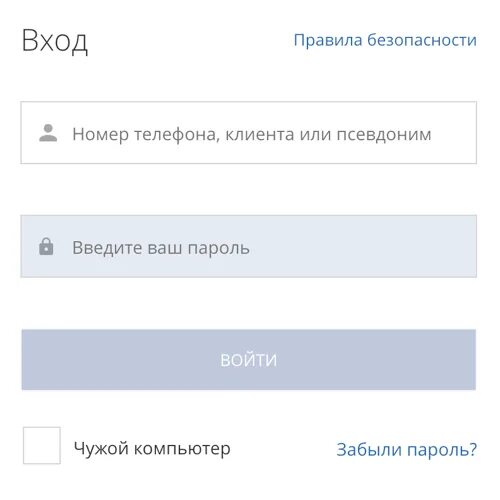Select the person icon beside 'Номер телефона'
This screenshot has height=500, width=500.
(x=48, y=133)
